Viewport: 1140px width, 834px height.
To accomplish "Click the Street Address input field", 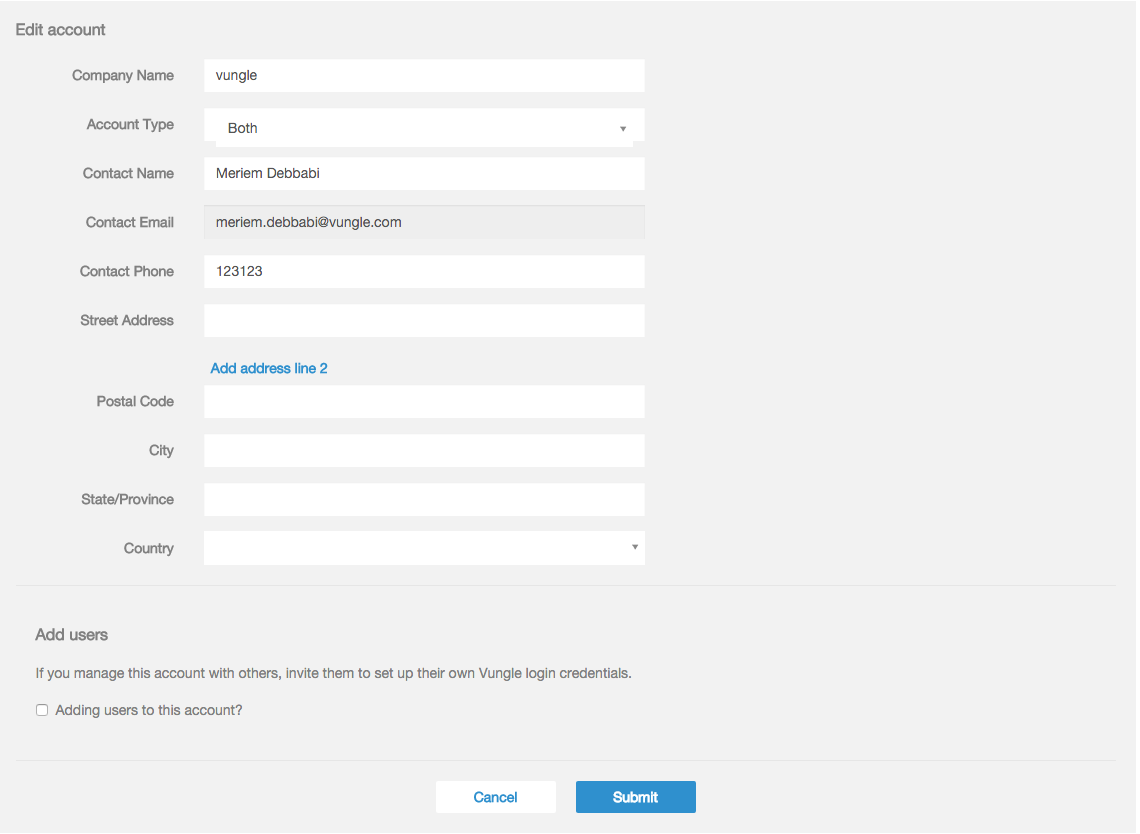I will 424,321.
